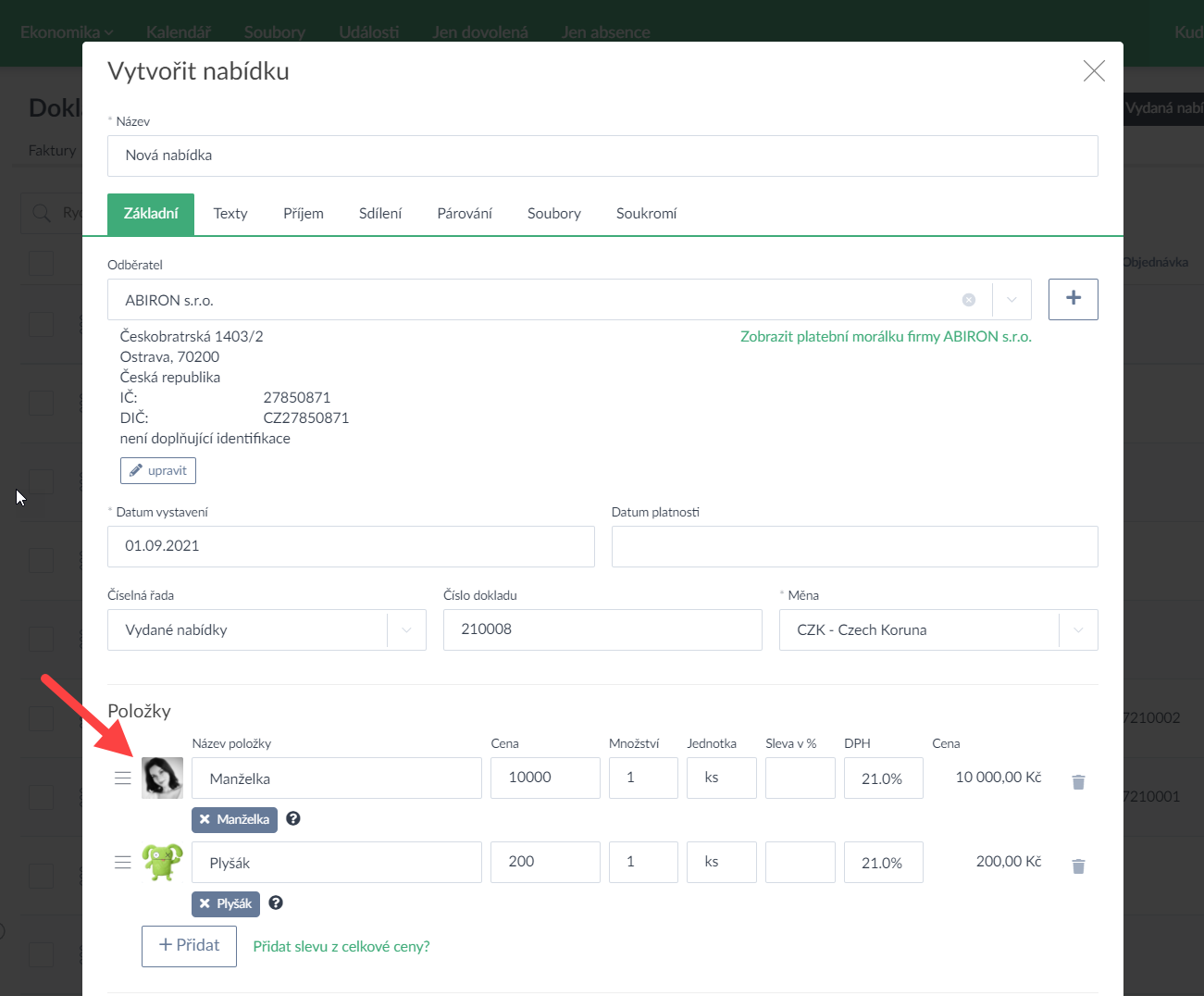Viewport: 1204px width, 996px height.
Task: Remove the Manželka tag
Action: pos(205,819)
